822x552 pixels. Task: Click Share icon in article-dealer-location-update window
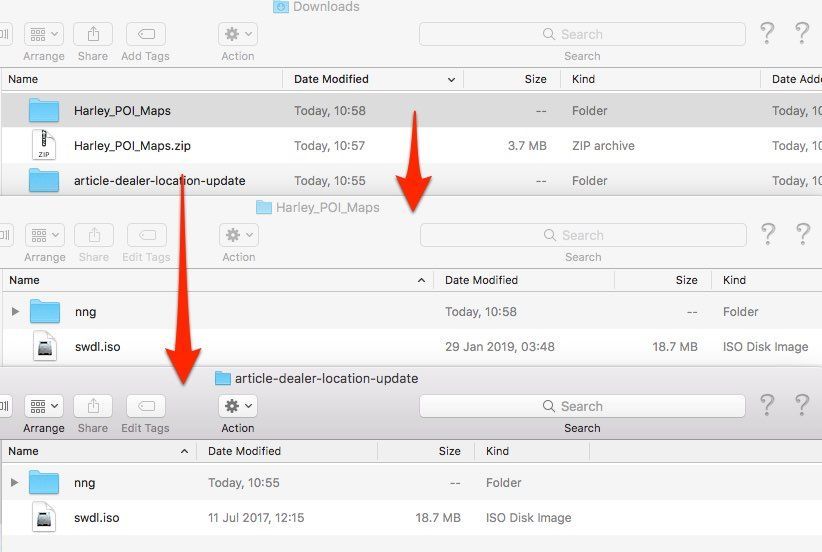93,406
